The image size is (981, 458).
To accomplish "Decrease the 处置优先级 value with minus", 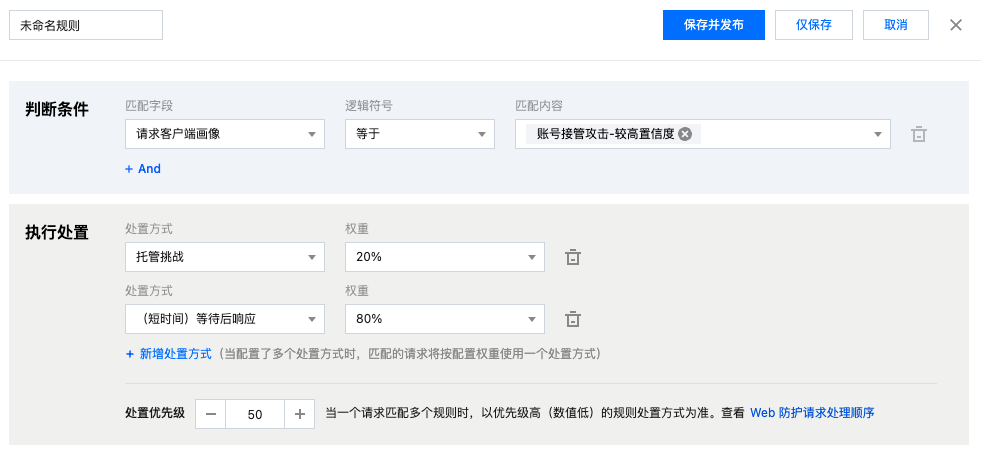I will [211, 414].
